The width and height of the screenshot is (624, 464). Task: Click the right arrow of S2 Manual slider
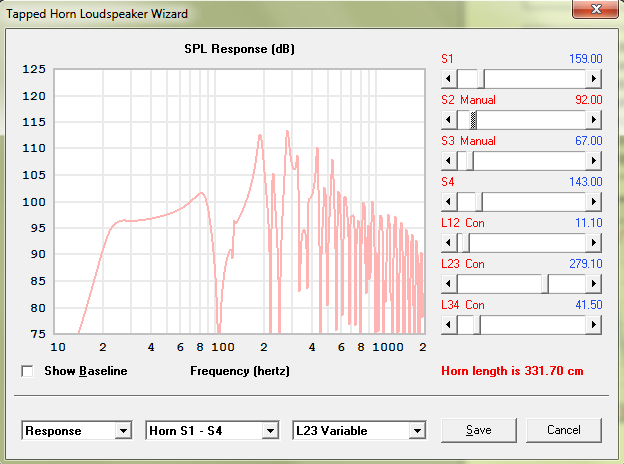593,120
